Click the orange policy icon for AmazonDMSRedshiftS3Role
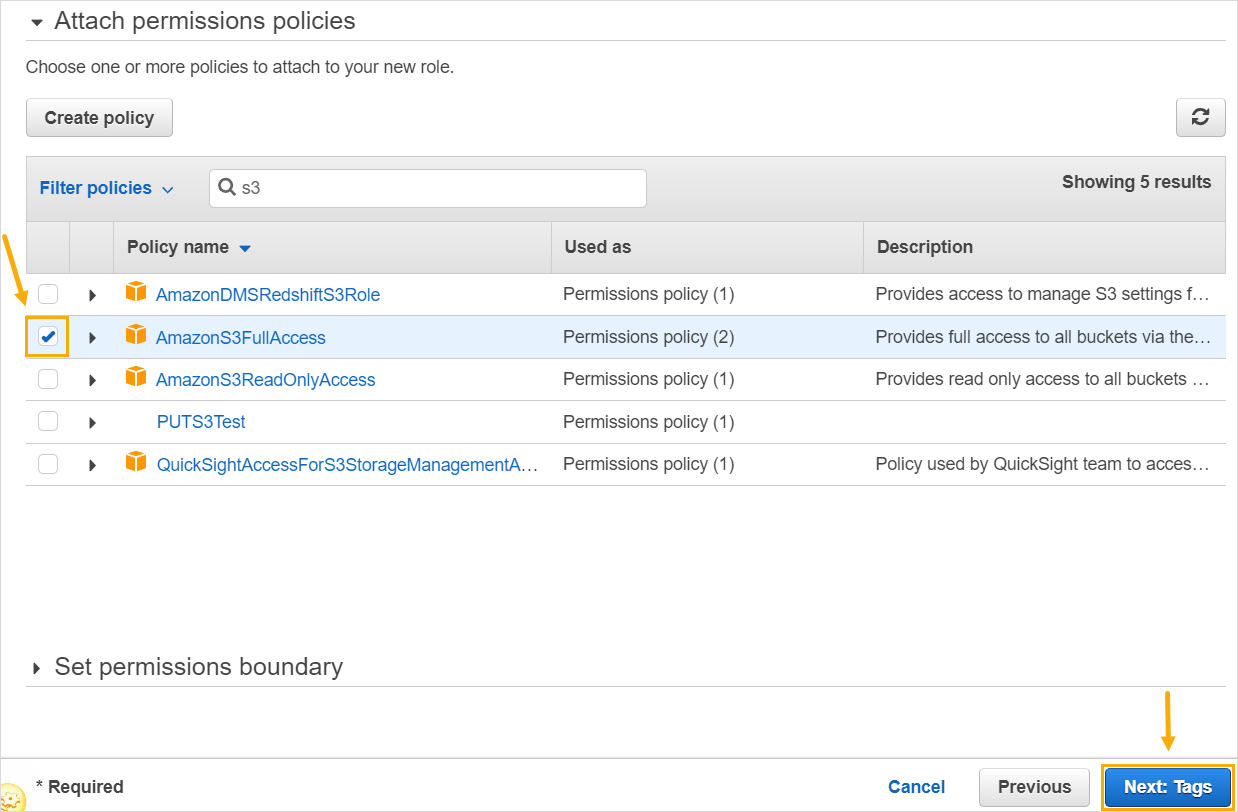Viewport: 1238px width, 812px height. pyautogui.click(x=136, y=293)
